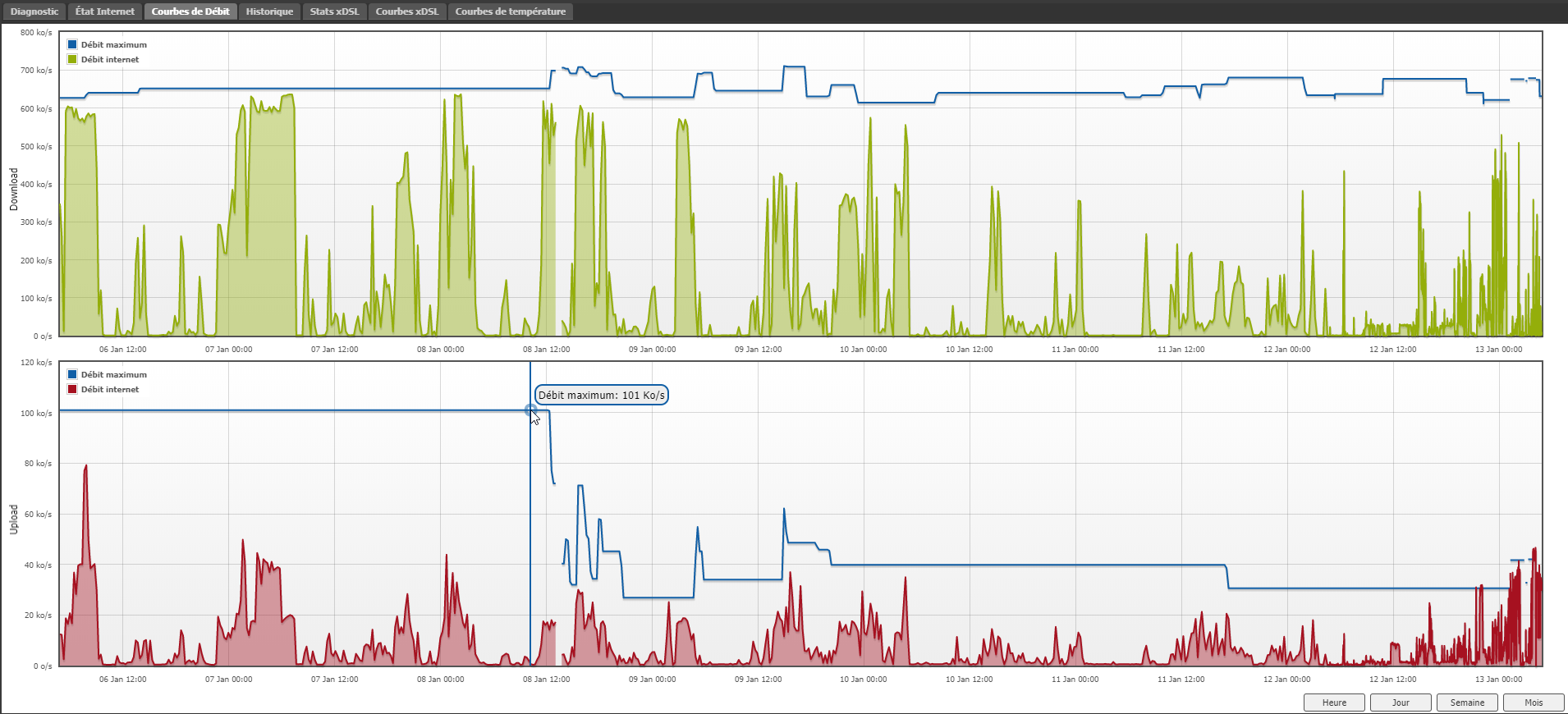Image resolution: width=1568 pixels, height=714 pixels.
Task: Go to Stats xDSL tab
Action: tap(334, 11)
